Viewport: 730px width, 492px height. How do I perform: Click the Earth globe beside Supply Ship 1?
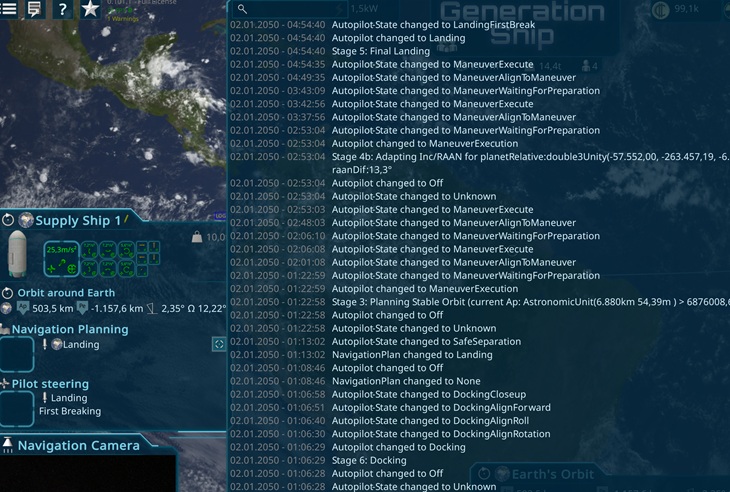[x=26, y=220]
